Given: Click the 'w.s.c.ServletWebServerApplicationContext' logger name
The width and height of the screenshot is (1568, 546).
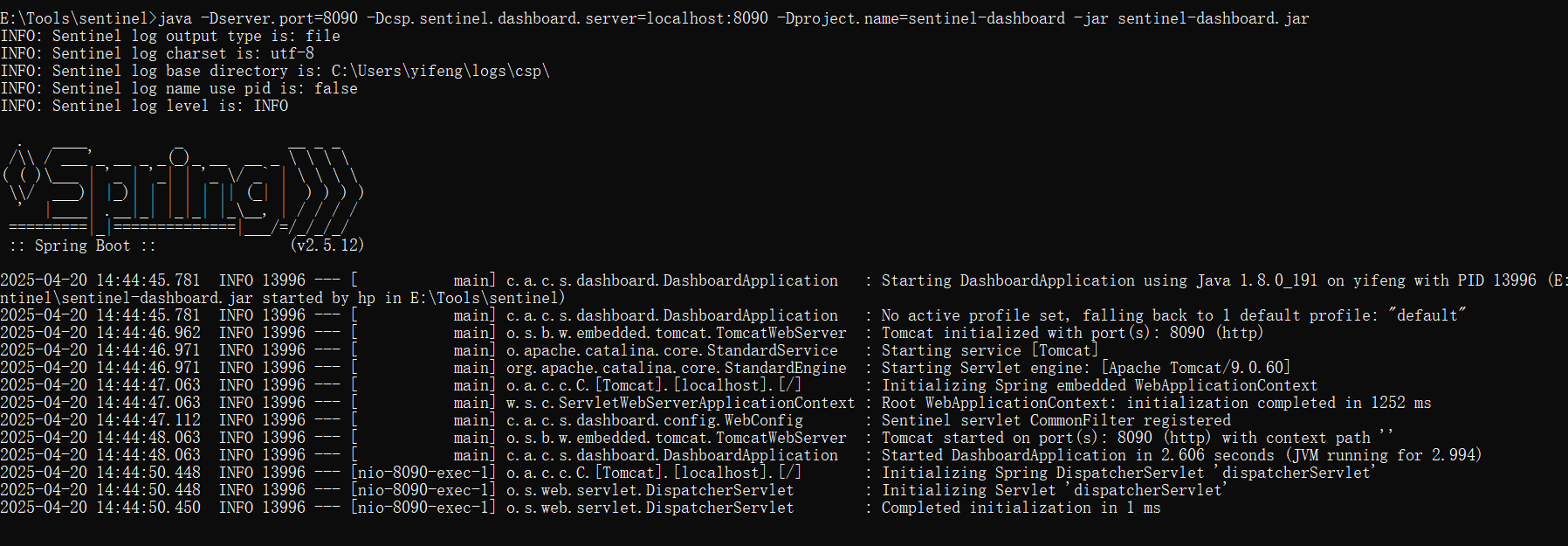Looking at the screenshot, I should point(680,403).
